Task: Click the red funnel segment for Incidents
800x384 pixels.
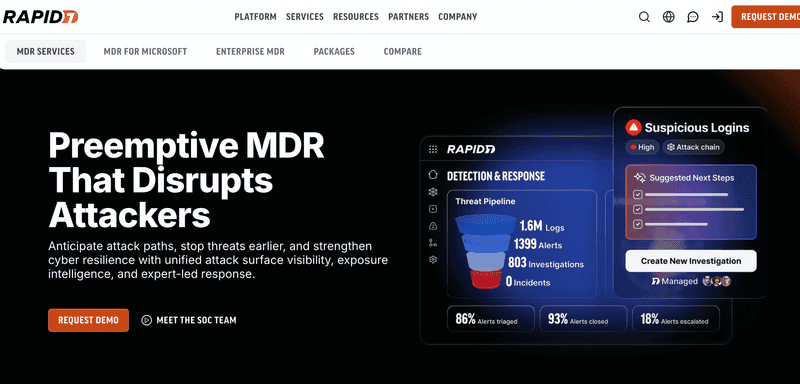Action: (485, 279)
